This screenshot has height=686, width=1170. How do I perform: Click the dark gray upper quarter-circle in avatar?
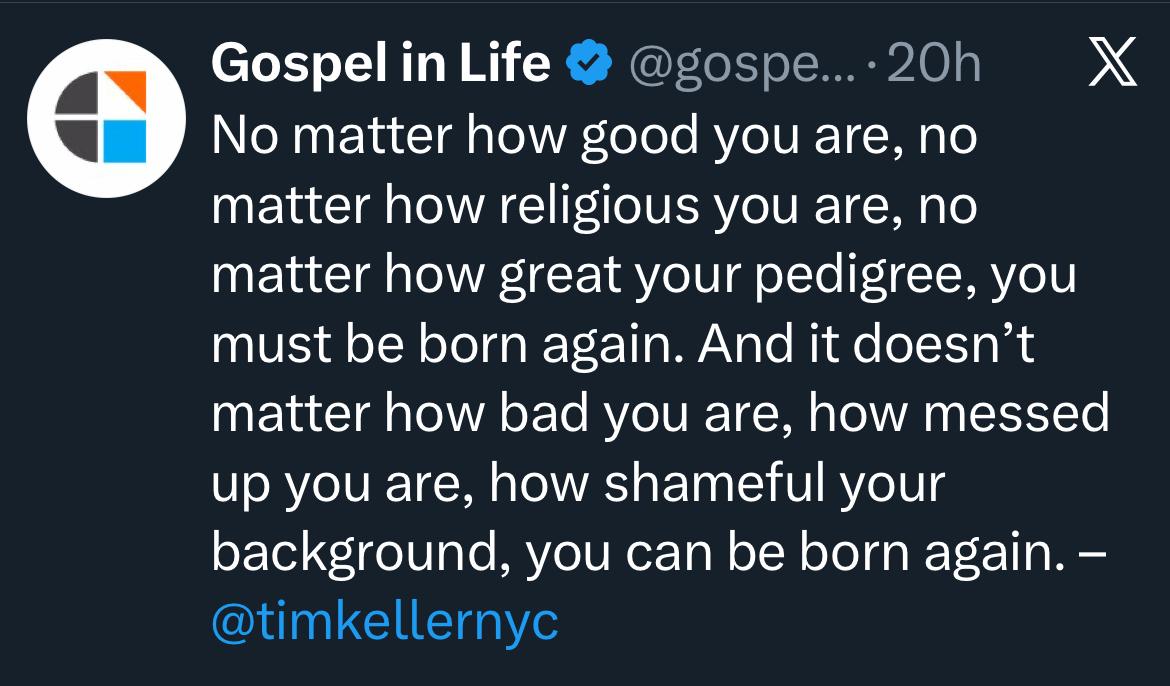pyautogui.click(x=78, y=97)
